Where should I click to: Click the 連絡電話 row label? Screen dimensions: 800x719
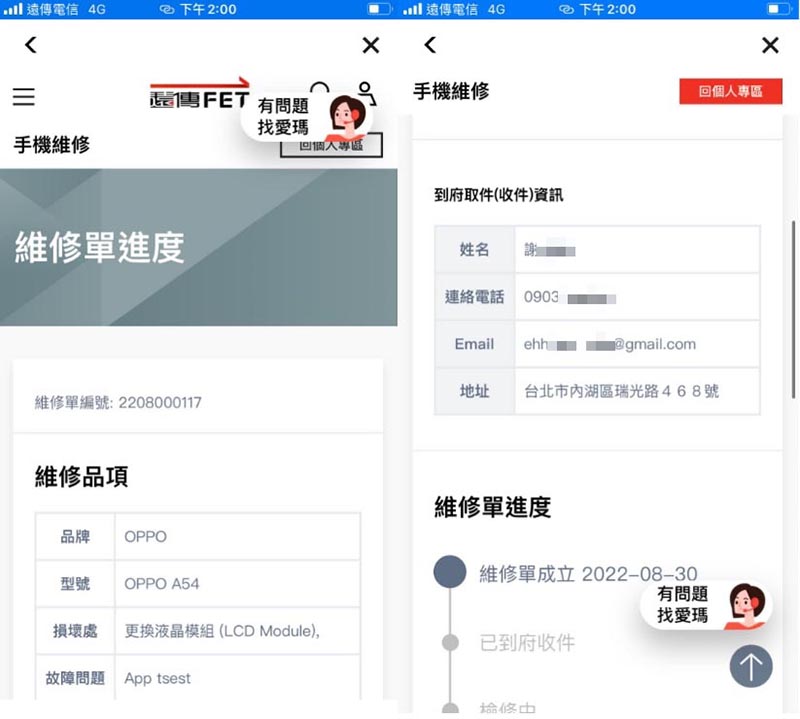[474, 297]
